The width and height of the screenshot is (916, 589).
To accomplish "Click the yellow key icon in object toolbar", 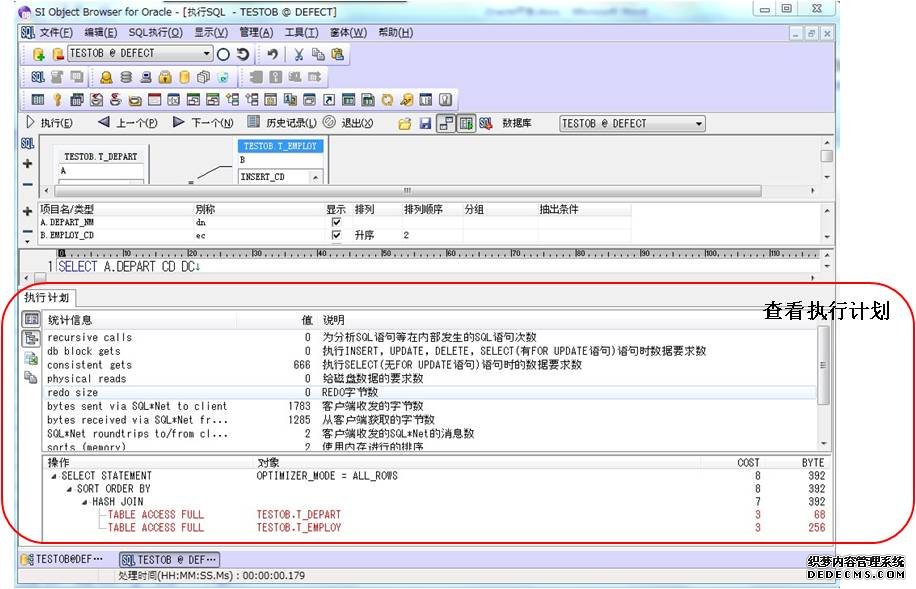I will coord(58,100).
